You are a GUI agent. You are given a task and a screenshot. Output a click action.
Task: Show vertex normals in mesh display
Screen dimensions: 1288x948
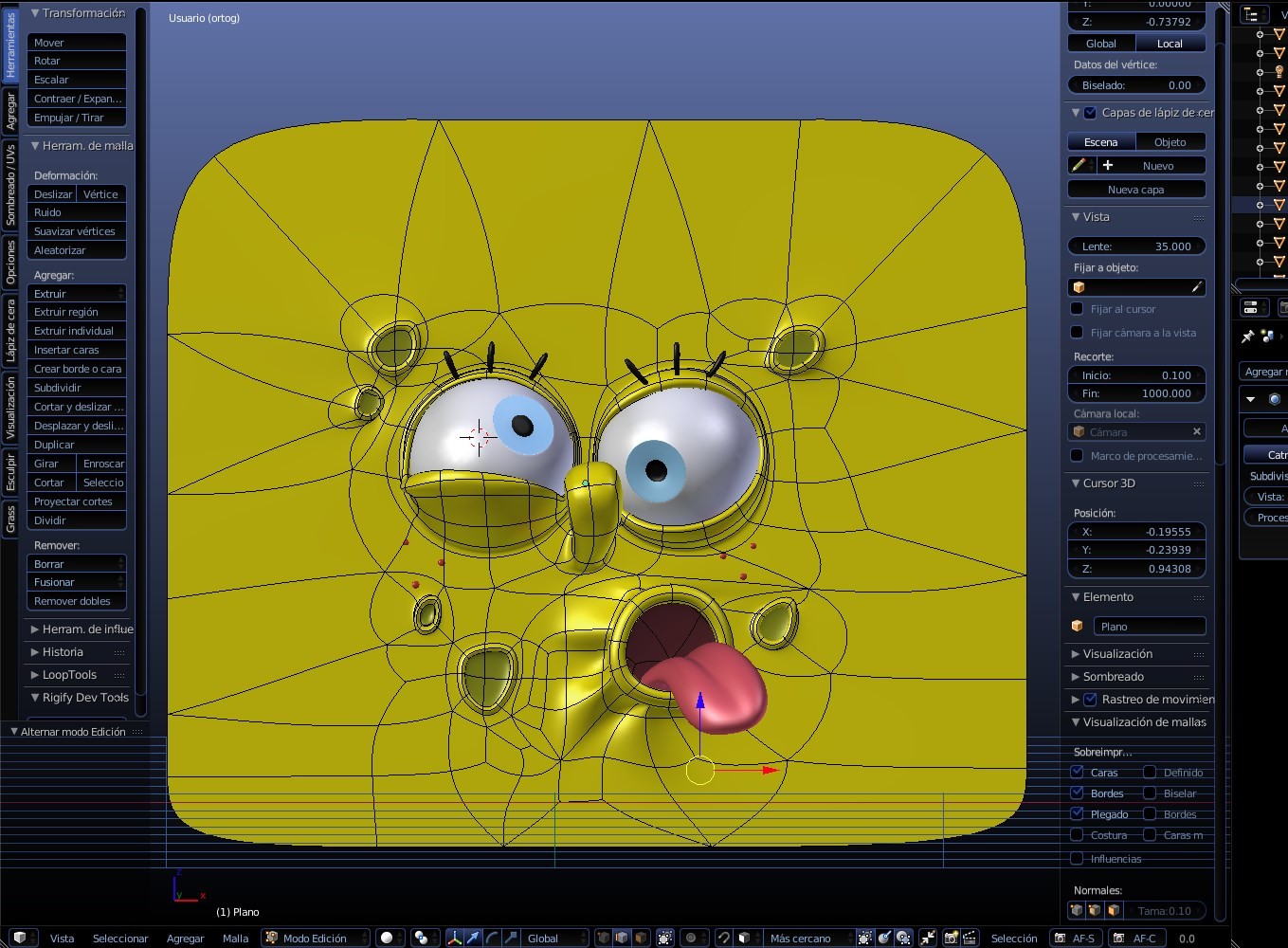tap(1077, 910)
